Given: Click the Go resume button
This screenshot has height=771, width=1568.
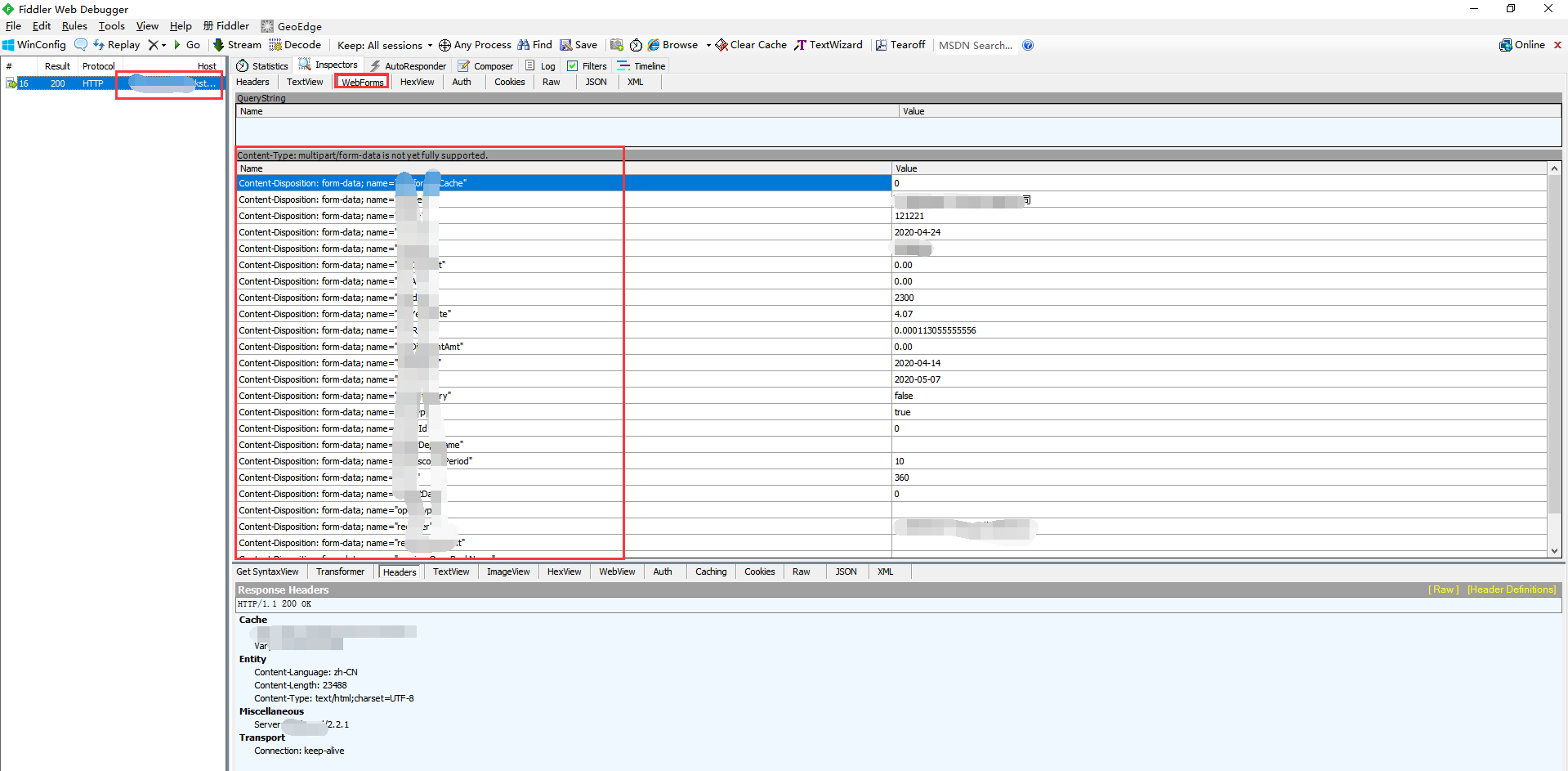Looking at the screenshot, I should (x=187, y=45).
